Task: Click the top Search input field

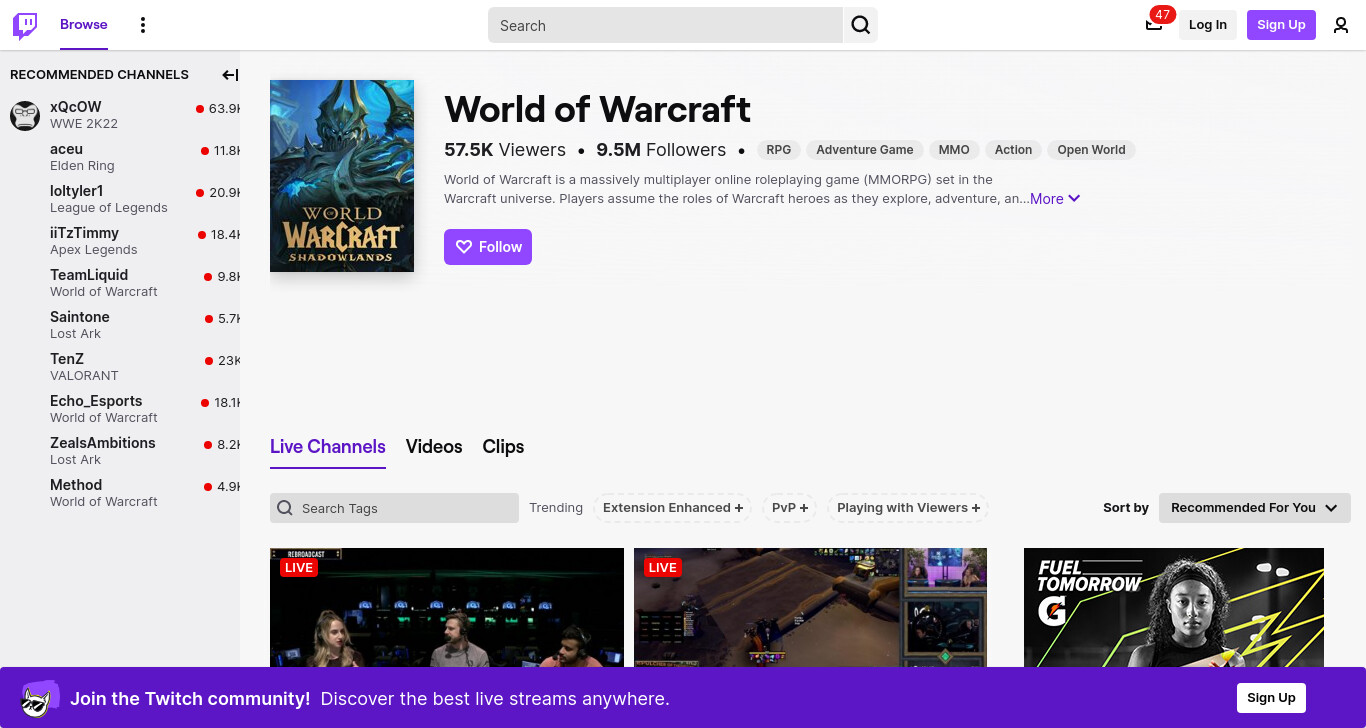Action: pyautogui.click(x=665, y=25)
